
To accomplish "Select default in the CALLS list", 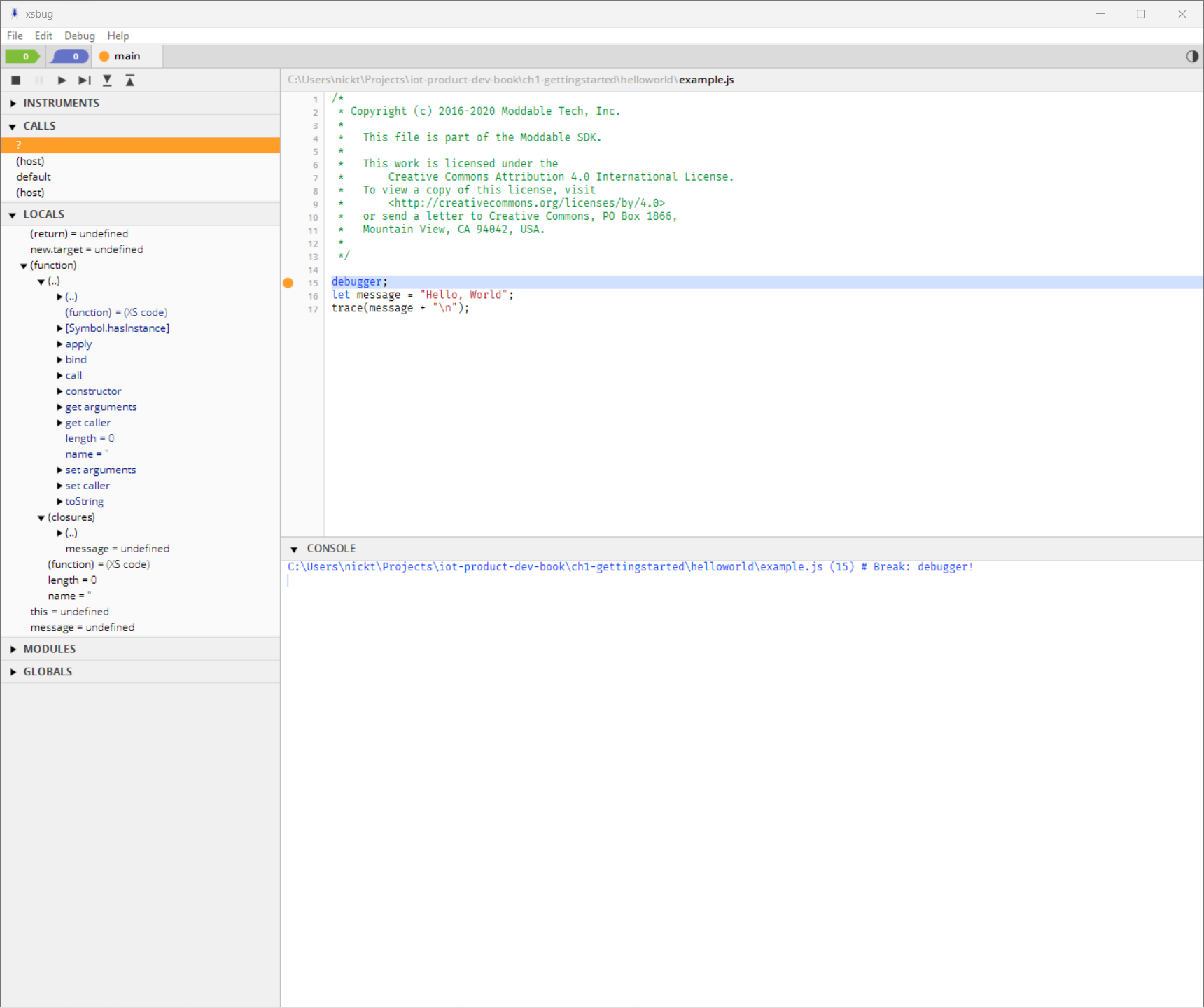I will (x=33, y=176).
